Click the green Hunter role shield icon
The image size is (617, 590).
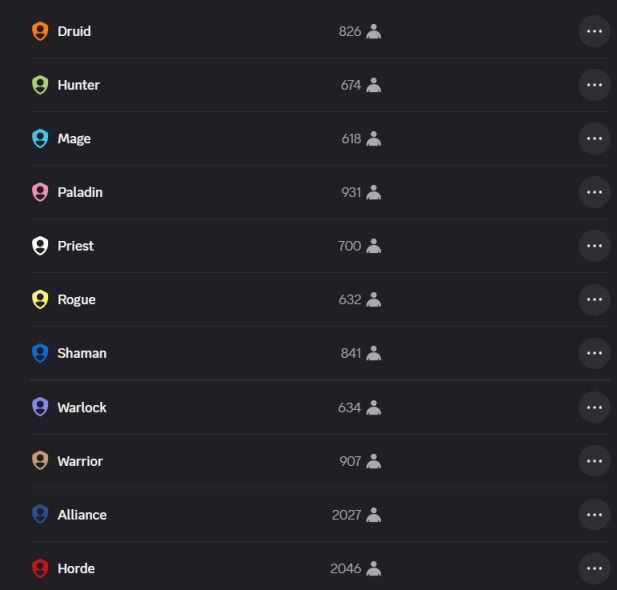[40, 85]
